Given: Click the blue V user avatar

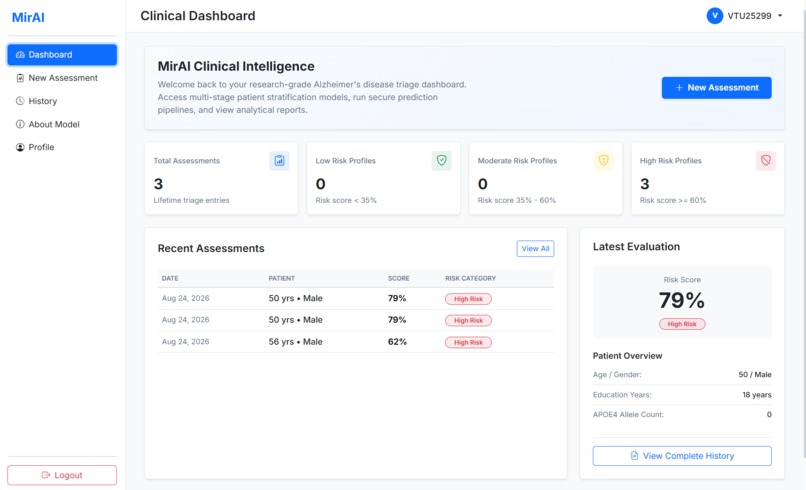Looking at the screenshot, I should (715, 16).
